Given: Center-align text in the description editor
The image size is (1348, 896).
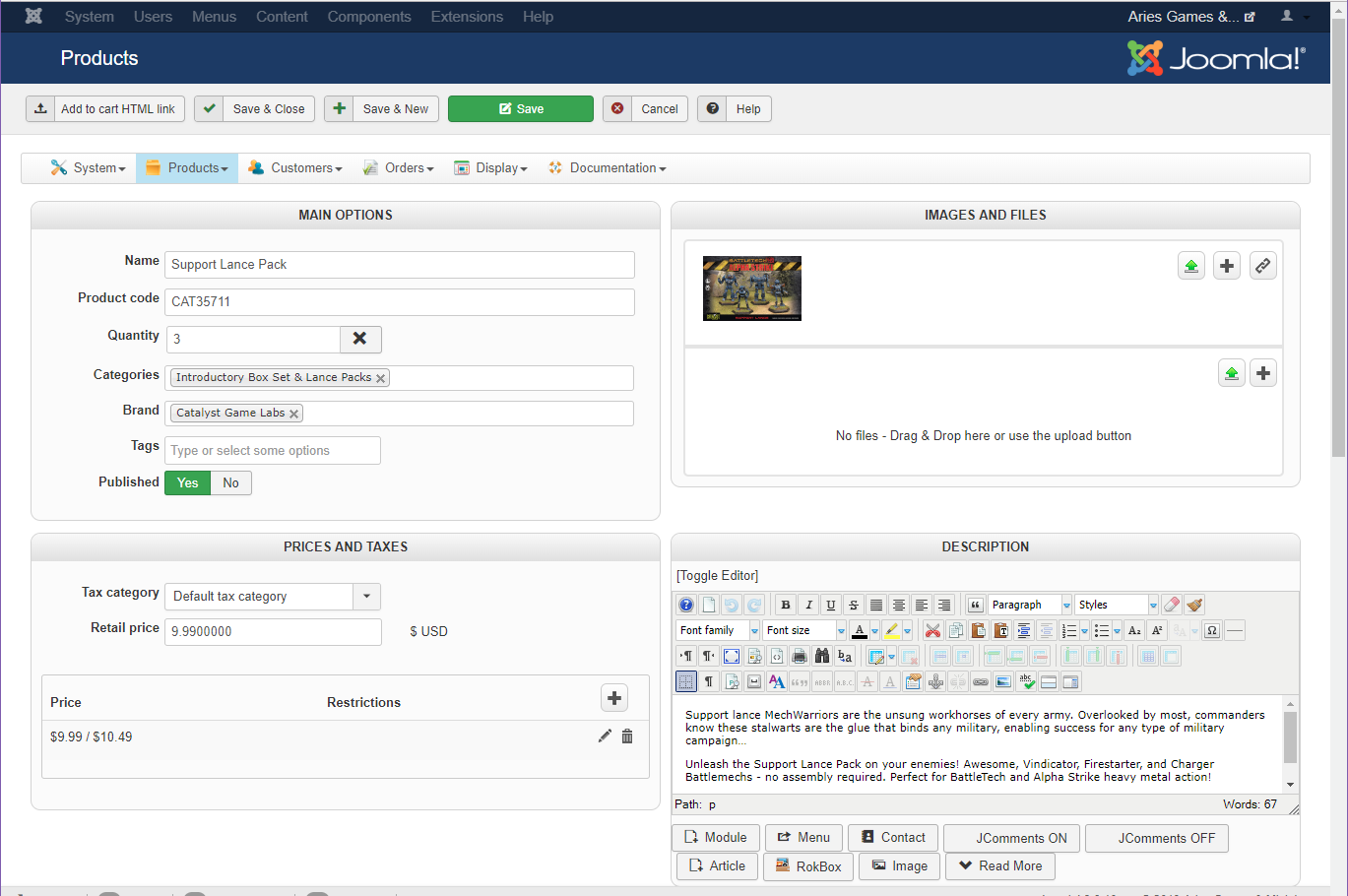Looking at the screenshot, I should (899, 605).
